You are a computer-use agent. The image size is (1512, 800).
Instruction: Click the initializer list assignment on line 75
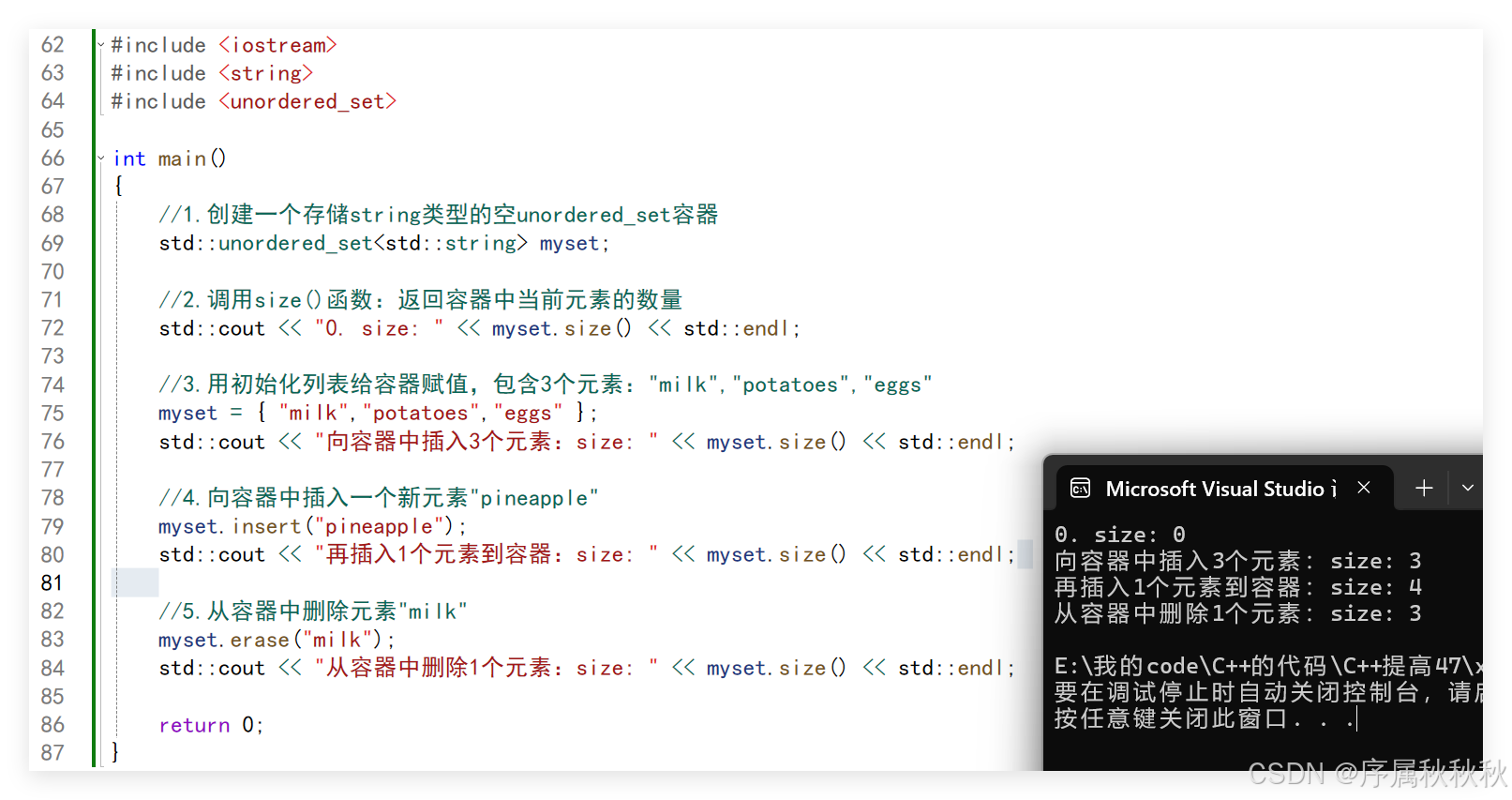point(378,413)
